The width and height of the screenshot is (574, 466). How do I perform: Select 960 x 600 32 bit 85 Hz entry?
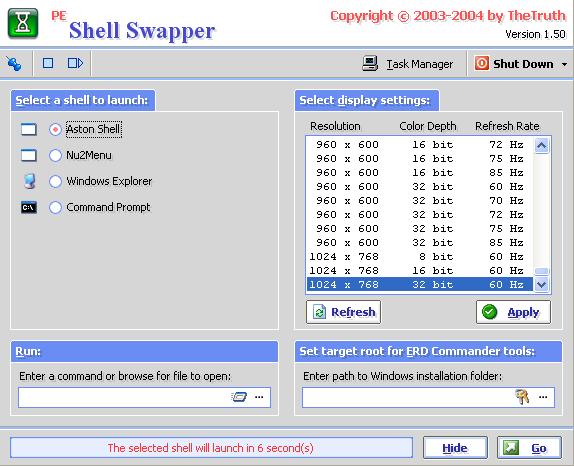pos(420,242)
